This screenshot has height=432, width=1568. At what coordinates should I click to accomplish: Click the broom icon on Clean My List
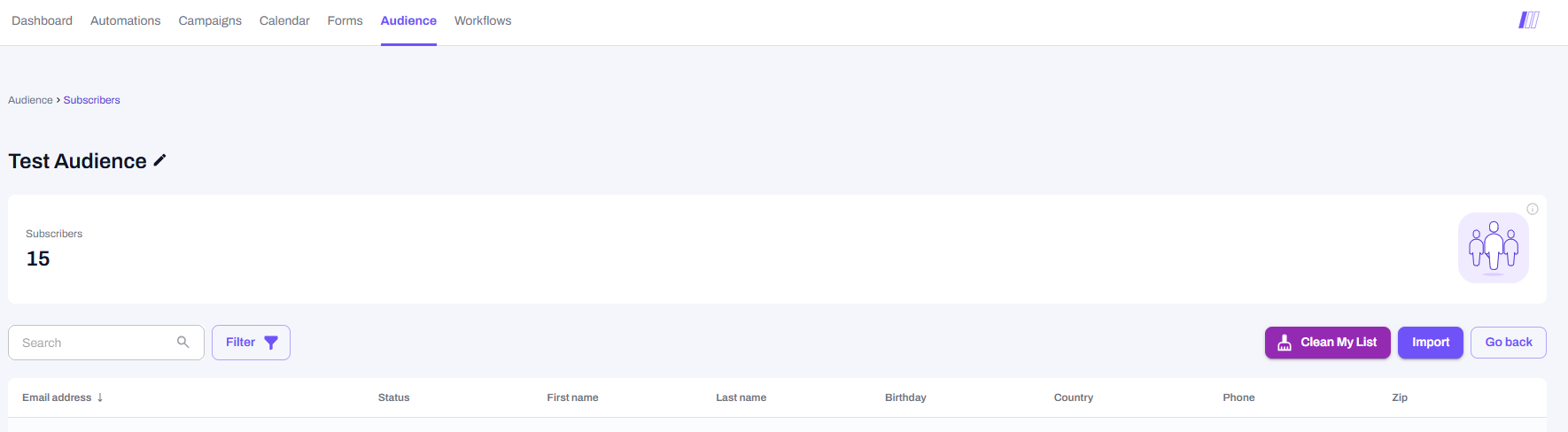[x=1284, y=343]
